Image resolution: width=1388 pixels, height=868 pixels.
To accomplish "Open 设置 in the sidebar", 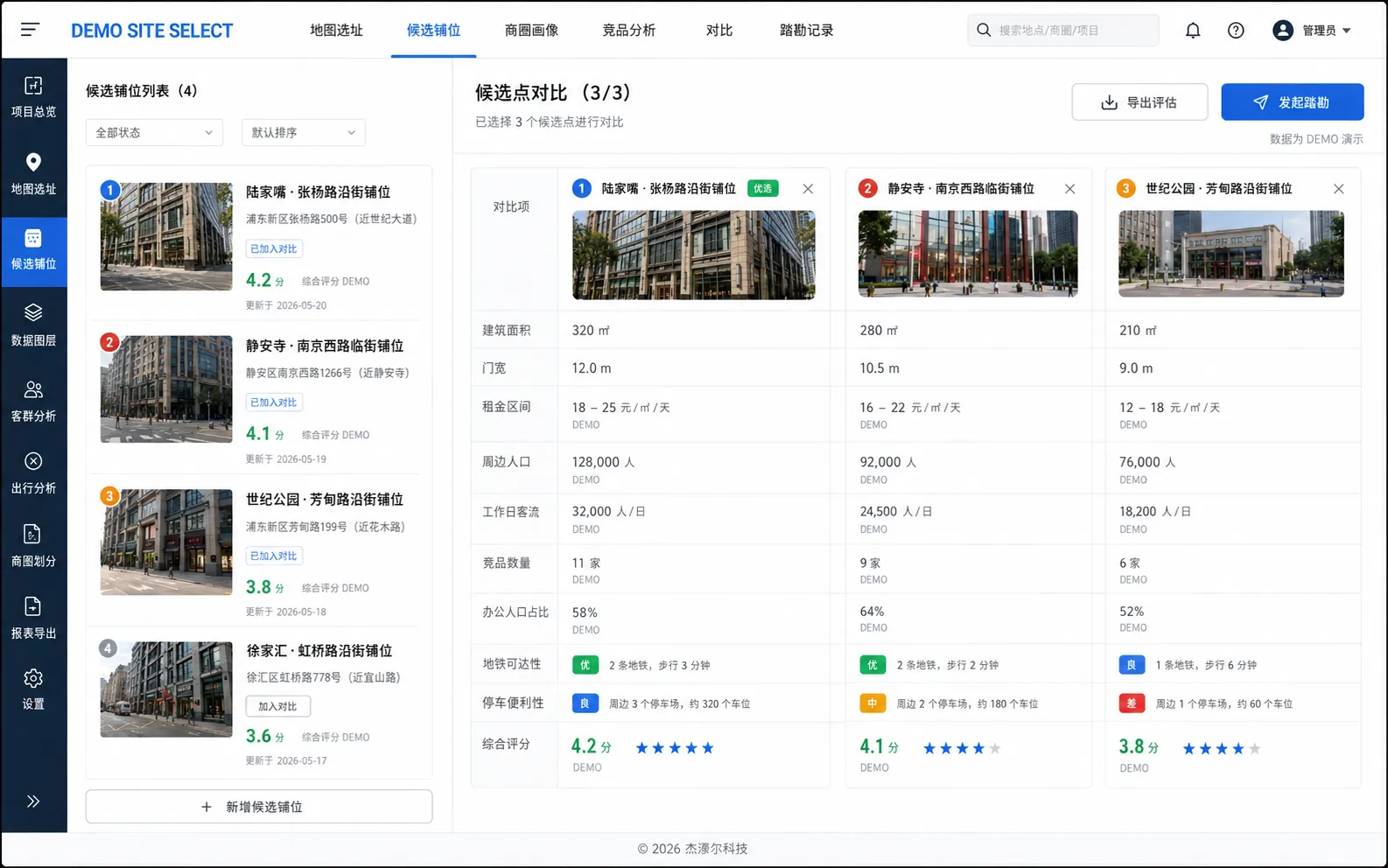I will point(33,689).
